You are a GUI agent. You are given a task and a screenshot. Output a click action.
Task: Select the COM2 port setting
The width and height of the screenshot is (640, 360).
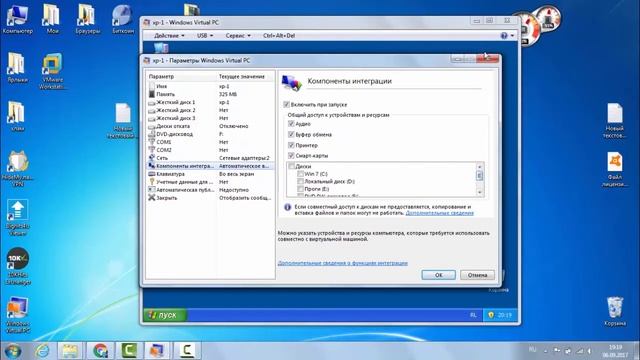tap(210, 150)
